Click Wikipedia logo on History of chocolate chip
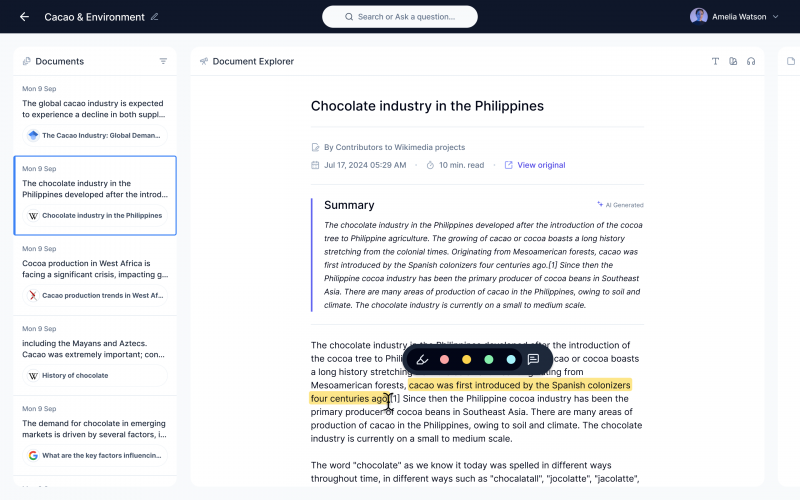Viewport: 800px width, 500px height. 33,376
